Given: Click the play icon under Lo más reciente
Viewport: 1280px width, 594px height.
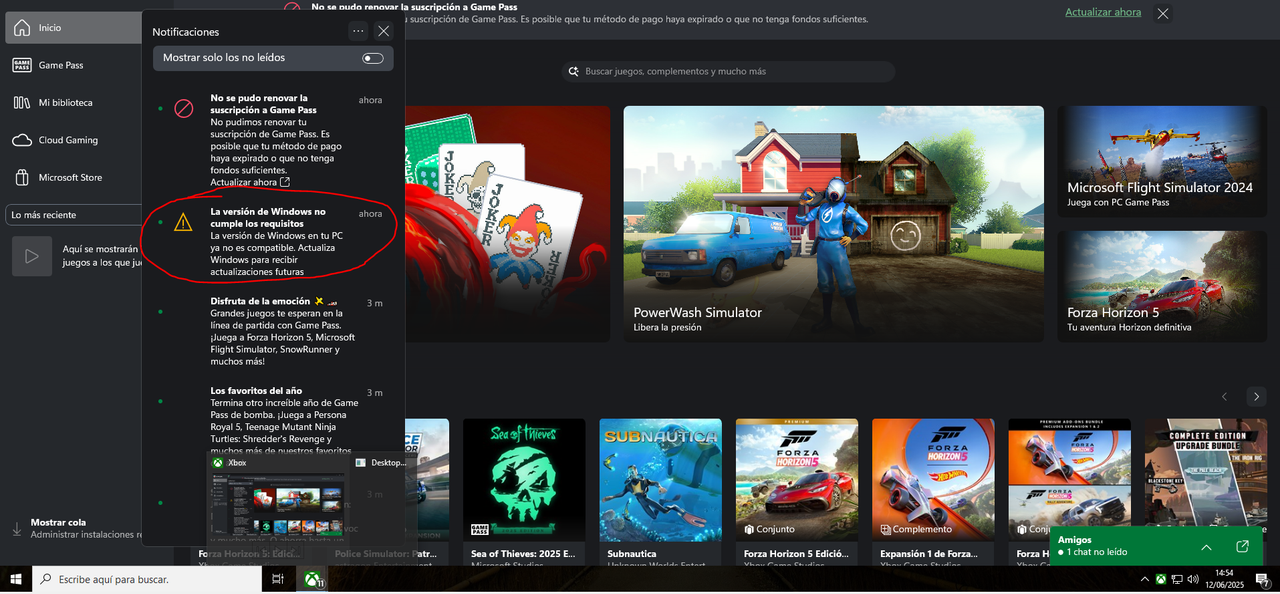Looking at the screenshot, I should point(32,256).
